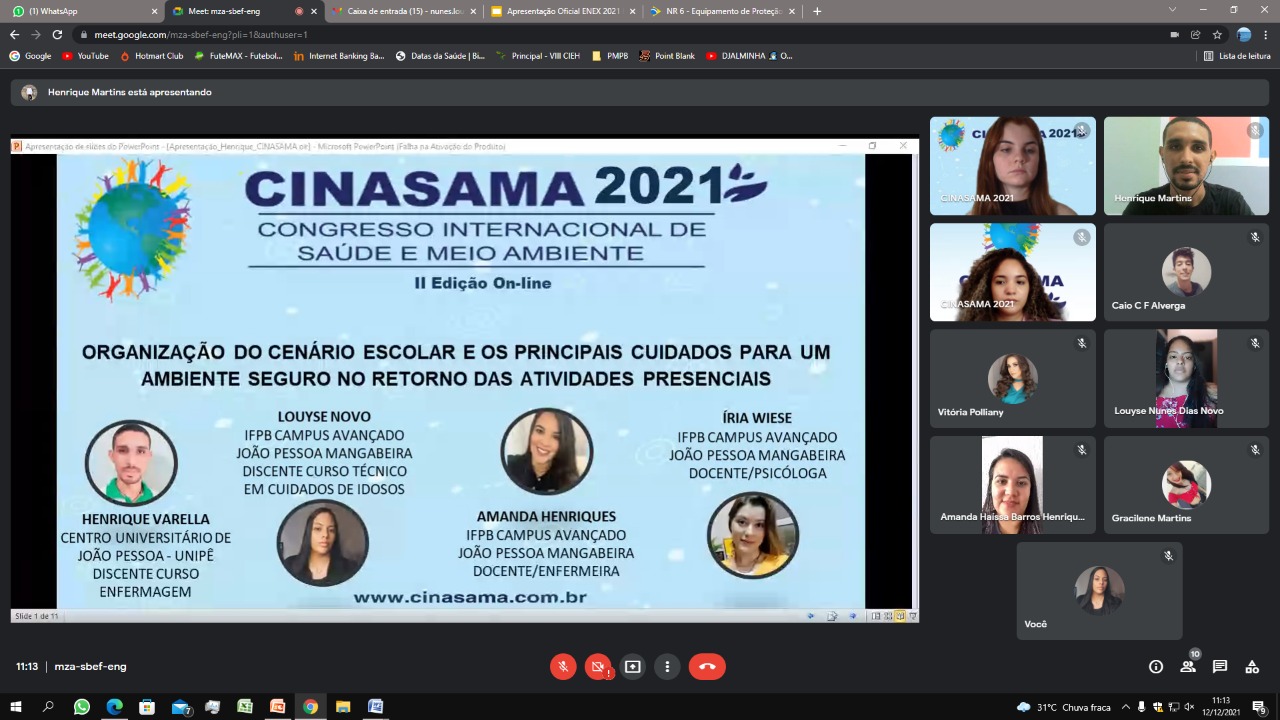Turn on the camera in Meet
1280x720 pixels.
[x=598, y=667]
